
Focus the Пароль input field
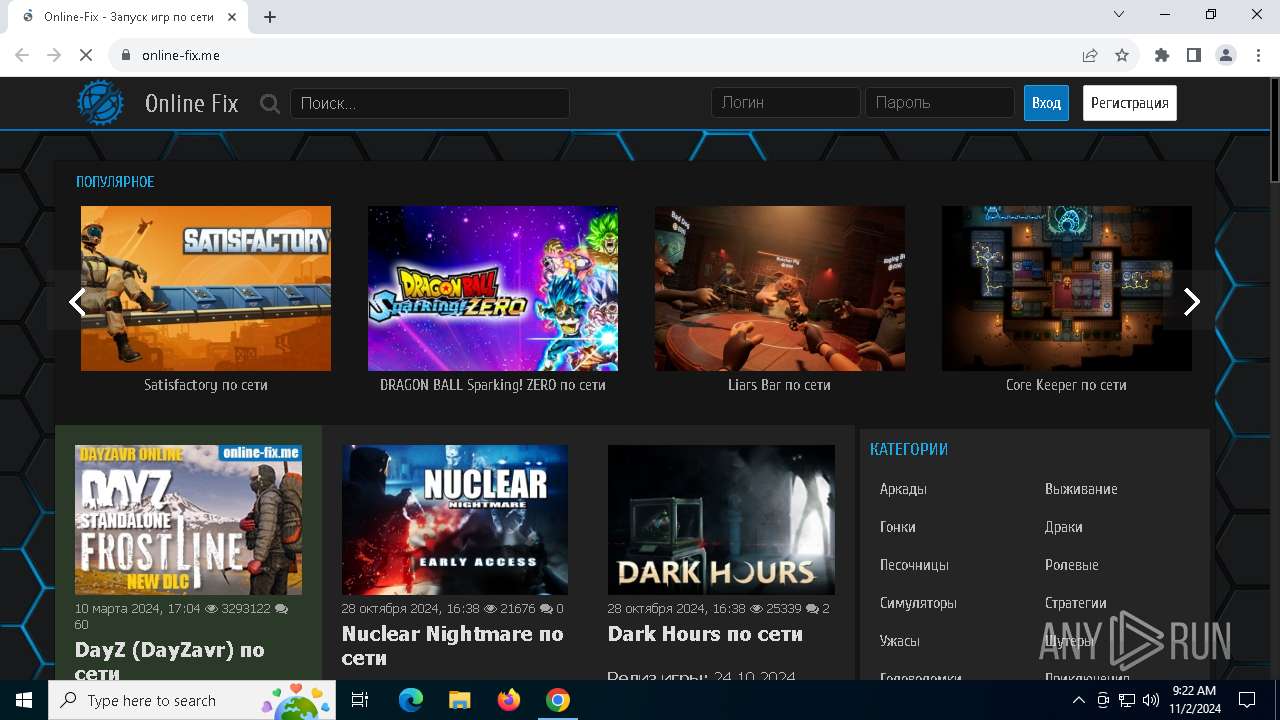[x=940, y=102]
